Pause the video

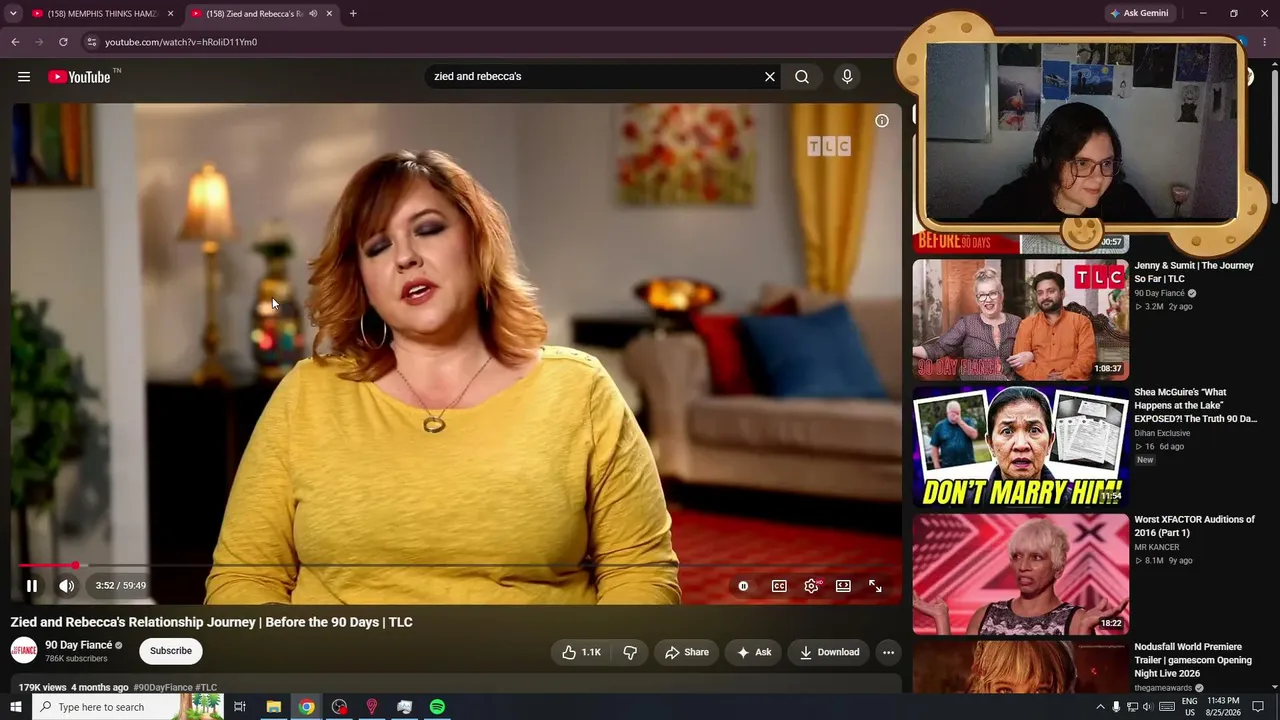pos(32,586)
